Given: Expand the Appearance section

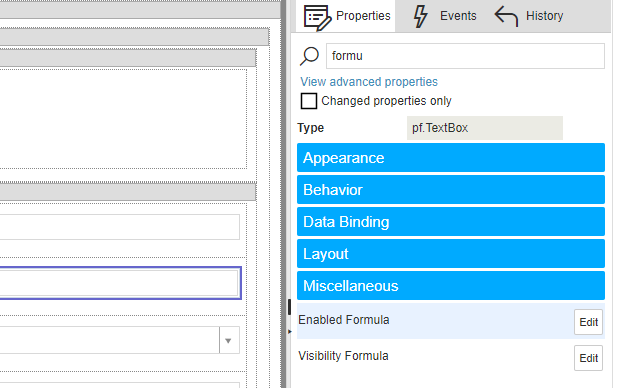Looking at the screenshot, I should coord(451,158).
